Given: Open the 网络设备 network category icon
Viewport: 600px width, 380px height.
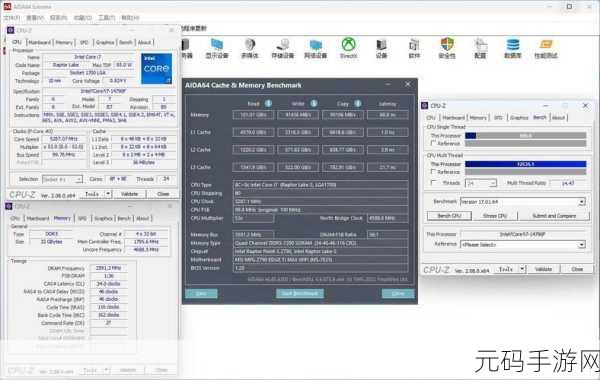Looking at the screenshot, I should [316, 47].
